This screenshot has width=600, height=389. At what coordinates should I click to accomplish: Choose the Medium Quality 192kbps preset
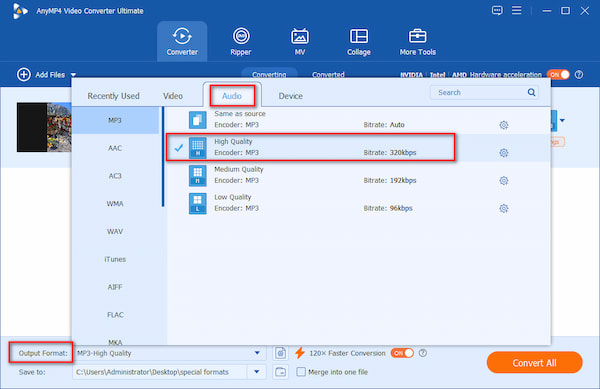tap(359, 175)
